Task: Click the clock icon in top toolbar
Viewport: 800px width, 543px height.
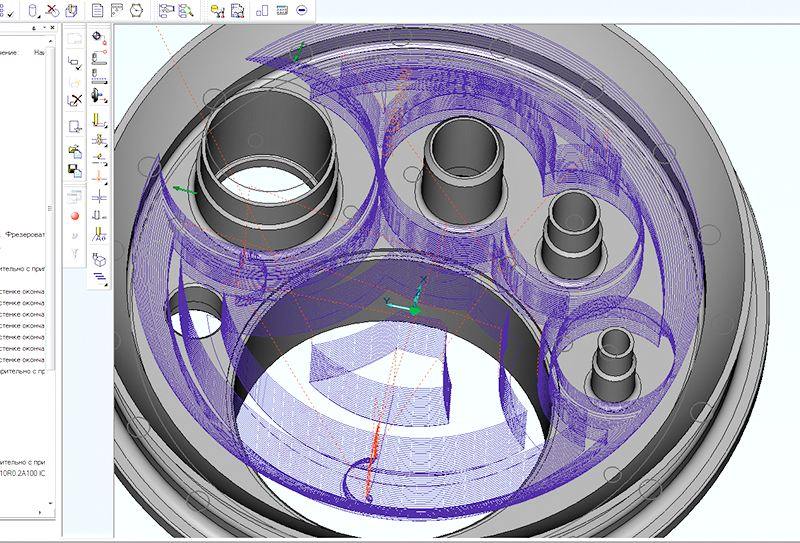Action: point(138,11)
